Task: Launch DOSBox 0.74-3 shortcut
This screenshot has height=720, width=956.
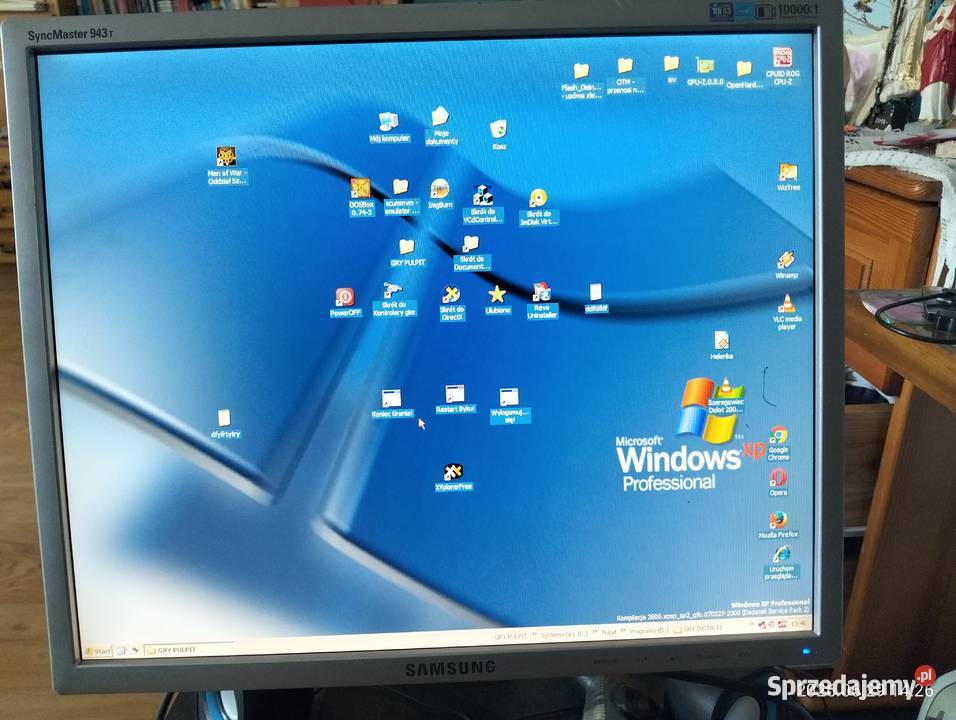Action: pyautogui.click(x=361, y=197)
